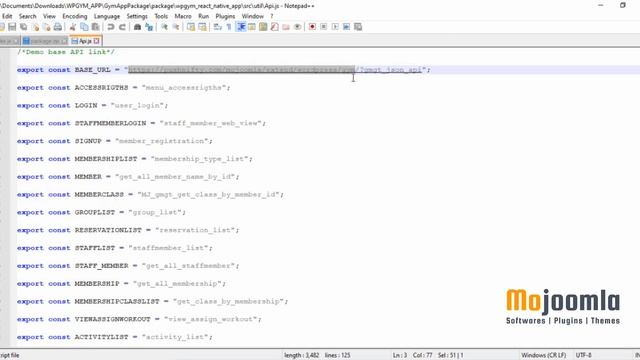
Task: Toggle the highlighted Indent Guide icon
Action: pos(241,27)
